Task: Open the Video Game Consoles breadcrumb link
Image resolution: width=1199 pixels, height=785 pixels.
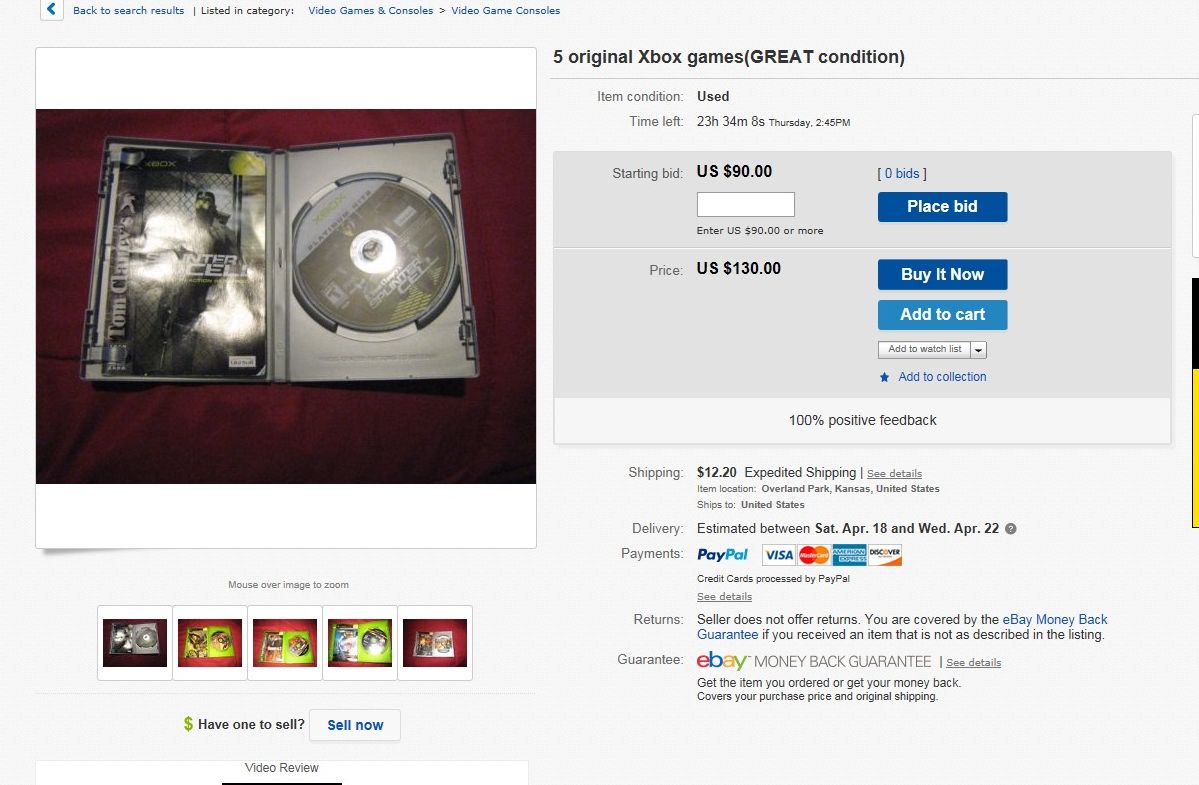Action: point(505,11)
